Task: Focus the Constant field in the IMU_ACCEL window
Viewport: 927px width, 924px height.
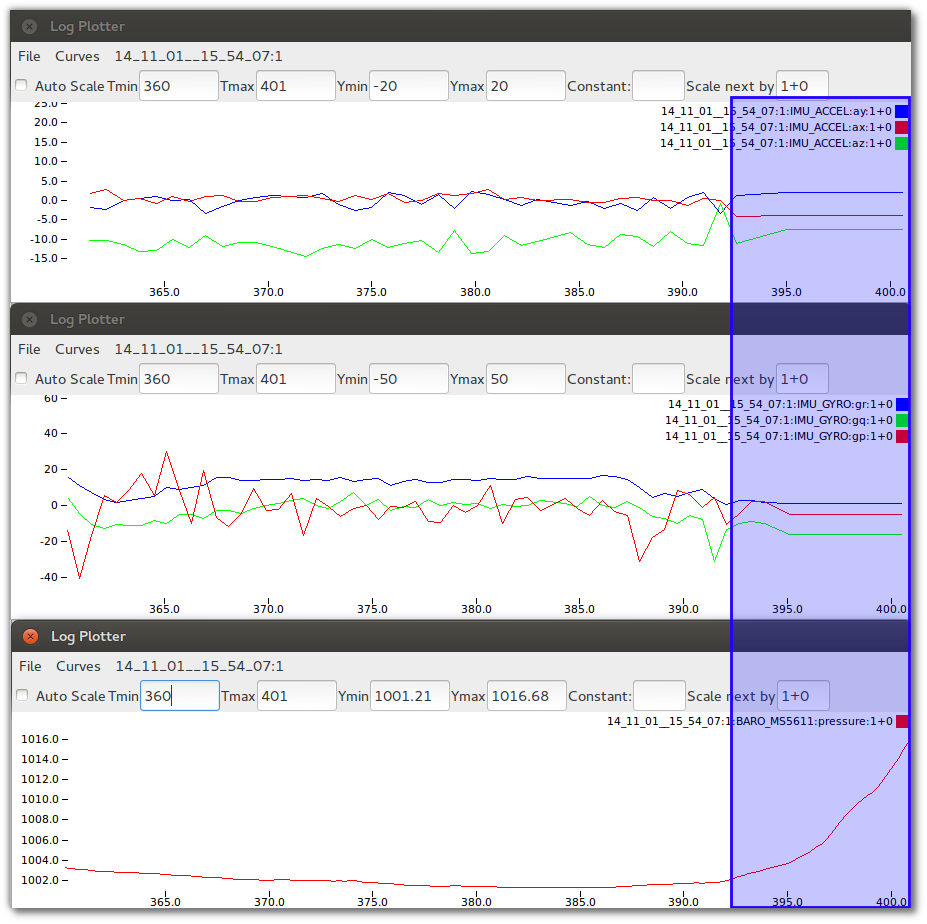Action: click(x=658, y=86)
